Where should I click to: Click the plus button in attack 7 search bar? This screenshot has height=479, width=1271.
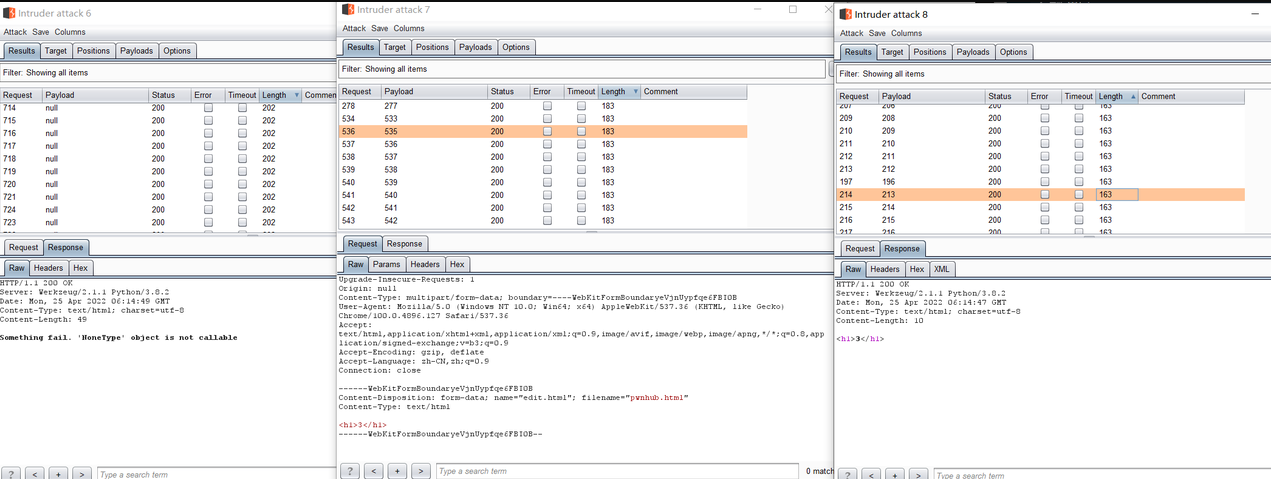coord(397,471)
